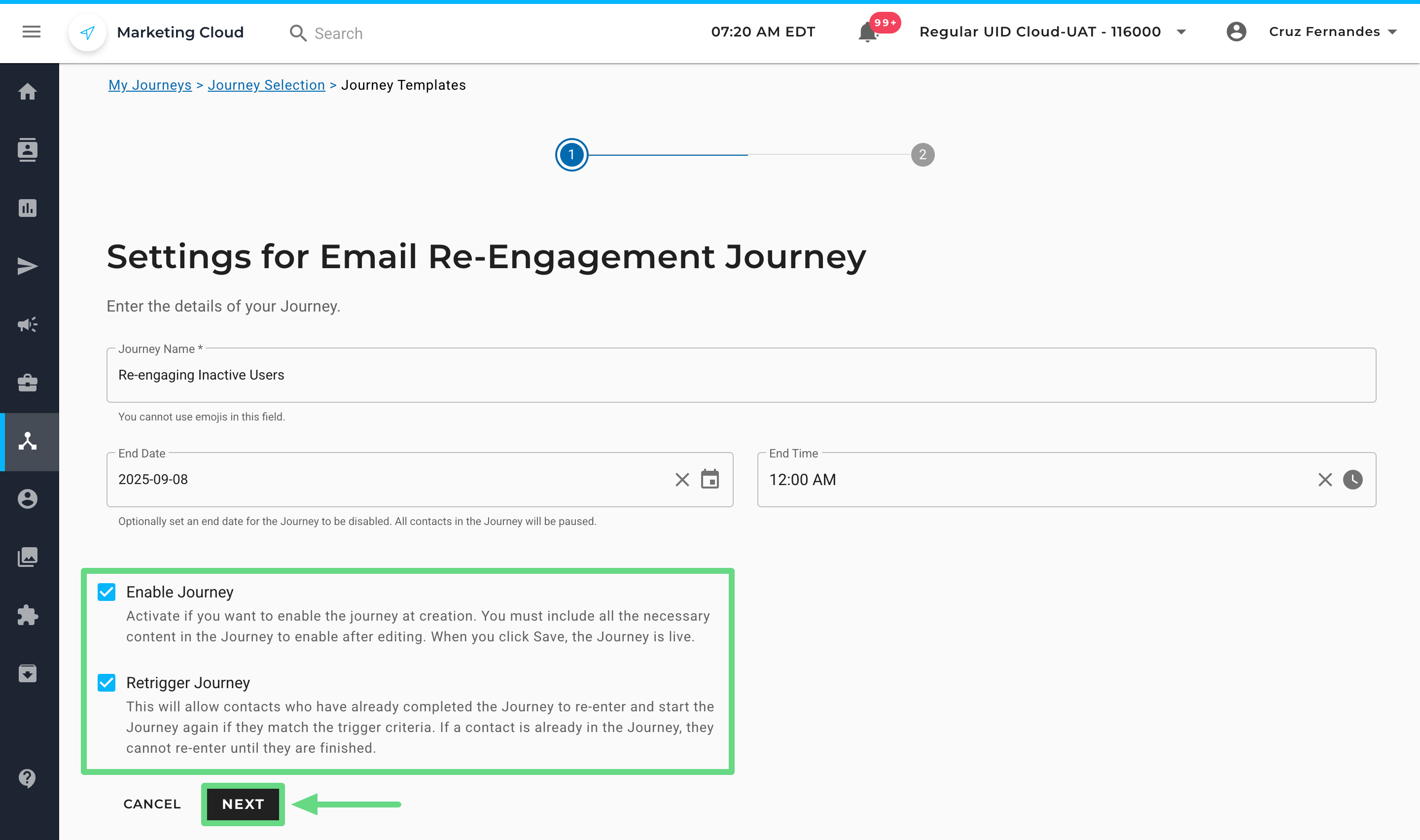
Task: Open the hamburger navigation menu
Action: click(x=31, y=32)
